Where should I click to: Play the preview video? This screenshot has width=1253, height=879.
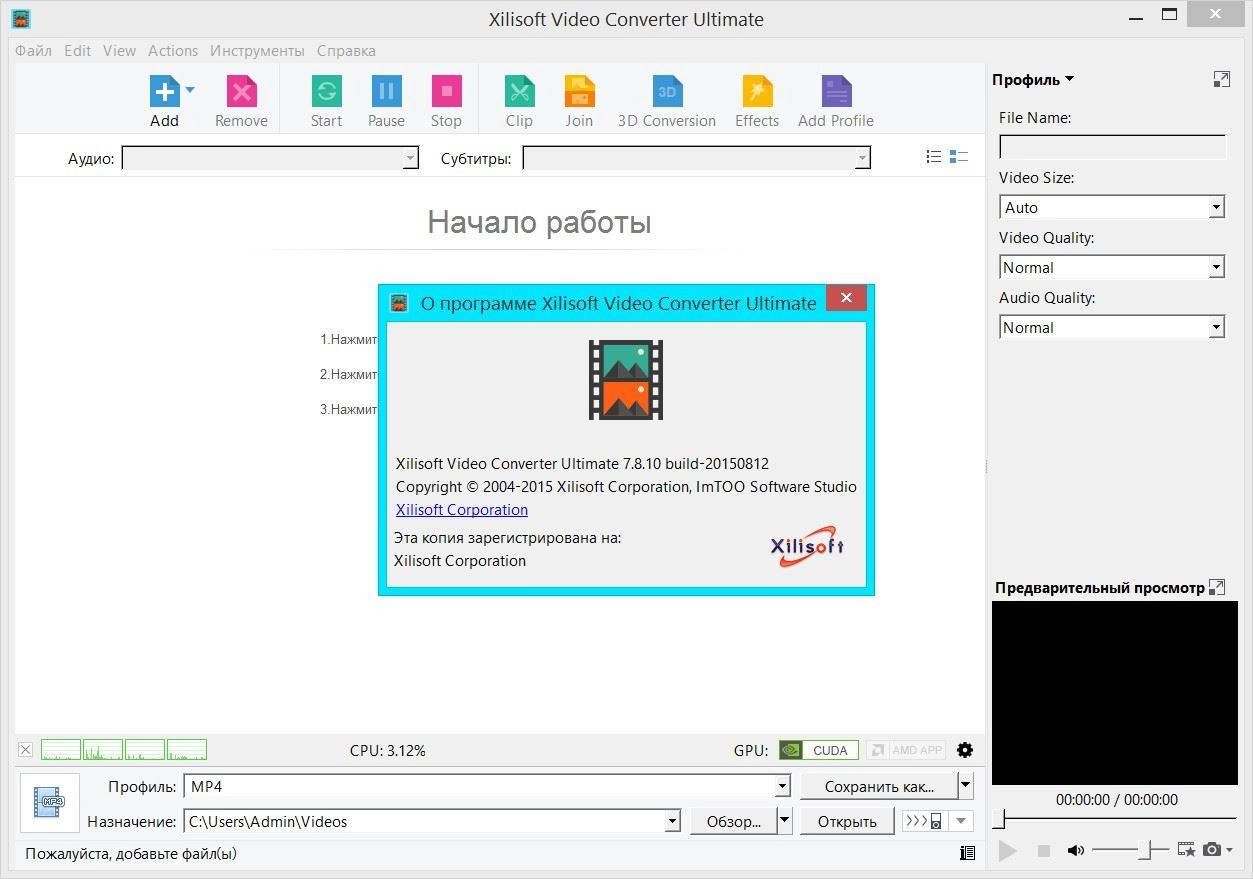tap(1008, 851)
